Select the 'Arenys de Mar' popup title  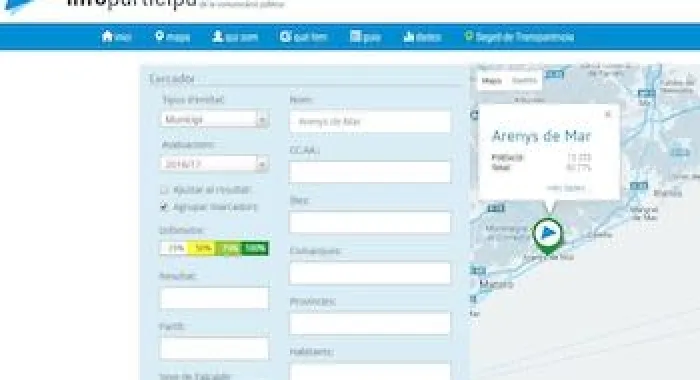point(541,136)
